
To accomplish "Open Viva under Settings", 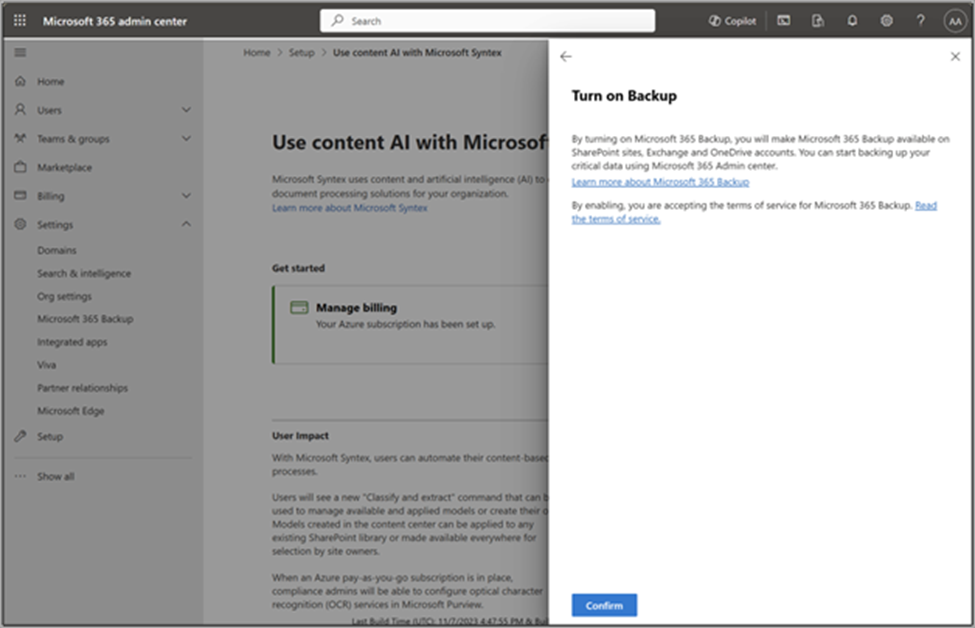I will pos(47,364).
